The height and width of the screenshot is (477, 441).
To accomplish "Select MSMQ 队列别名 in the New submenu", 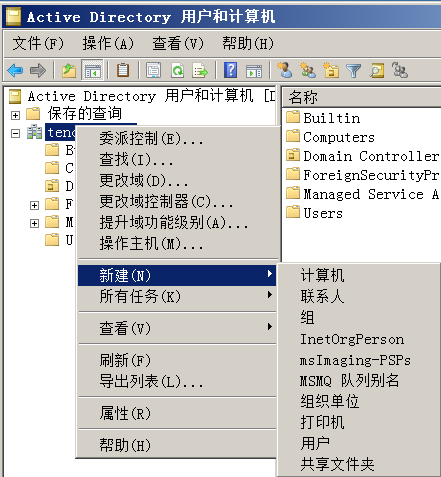I will 358,380.
